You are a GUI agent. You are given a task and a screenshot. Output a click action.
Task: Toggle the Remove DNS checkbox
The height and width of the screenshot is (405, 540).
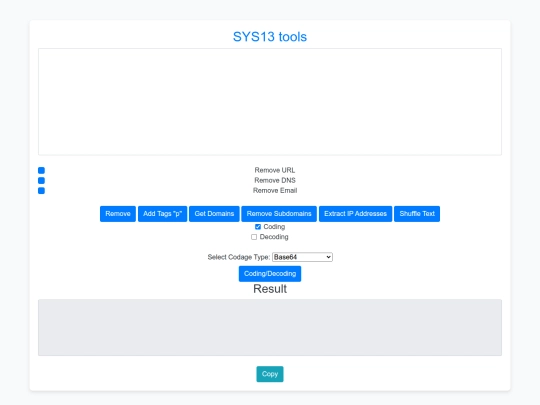click(41, 180)
